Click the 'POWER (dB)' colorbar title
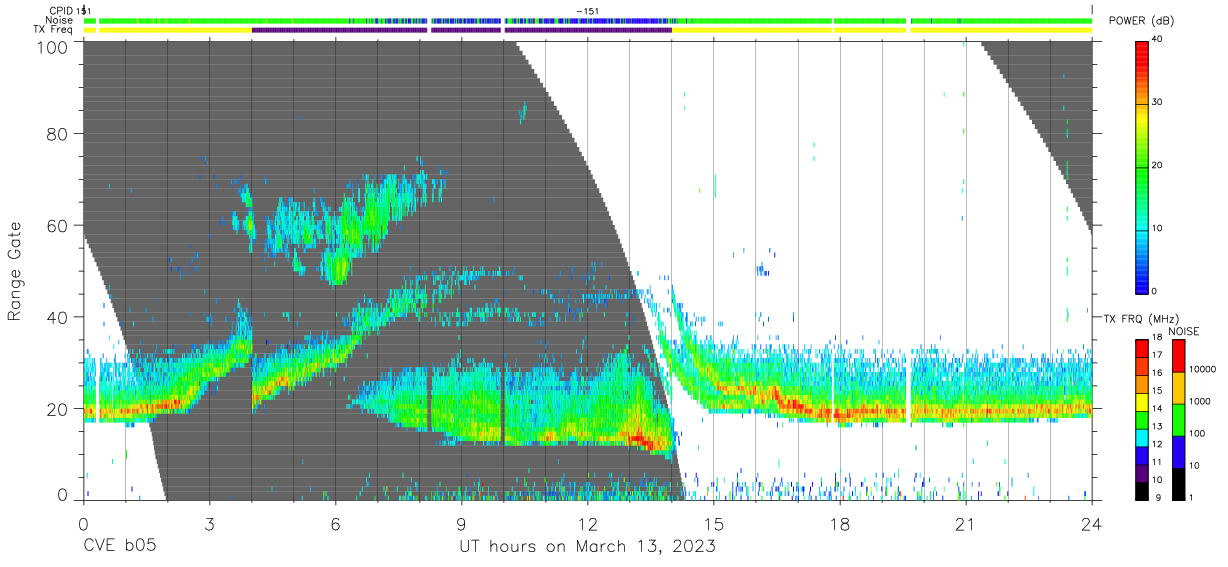This screenshot has width=1228, height=567. click(1140, 21)
